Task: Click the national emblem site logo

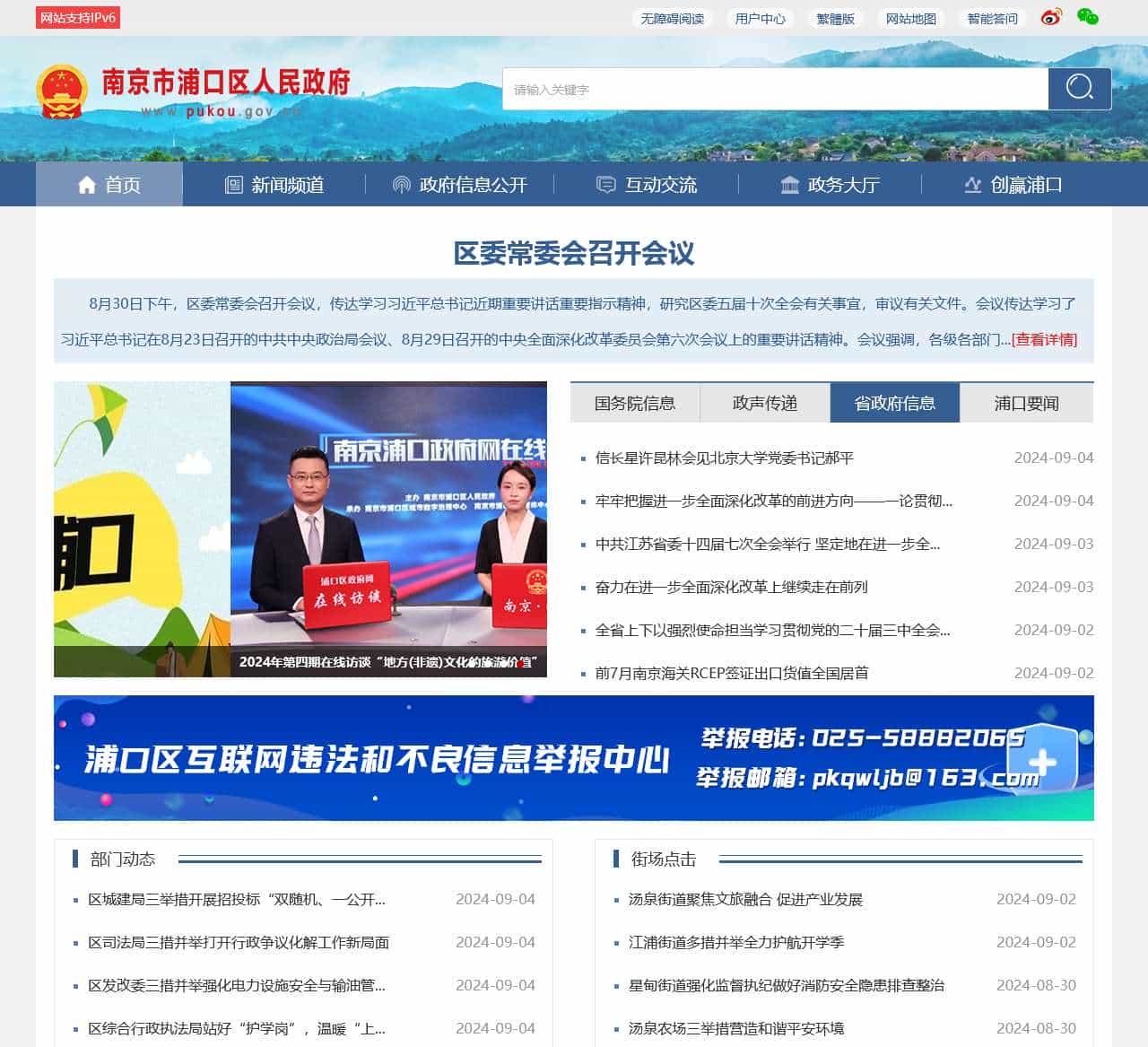Action: click(64, 89)
